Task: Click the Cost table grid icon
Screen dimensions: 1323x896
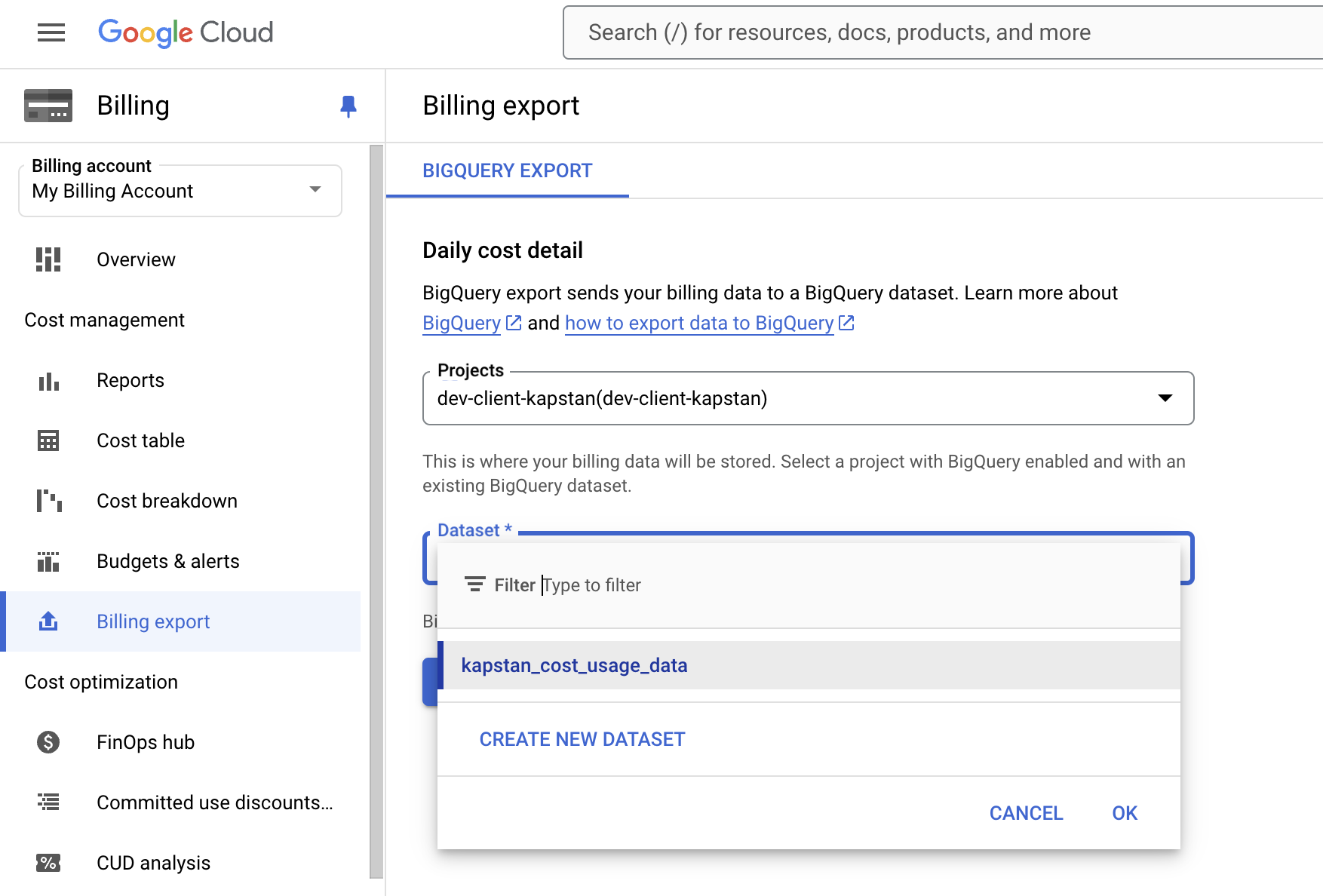Action: [48, 440]
